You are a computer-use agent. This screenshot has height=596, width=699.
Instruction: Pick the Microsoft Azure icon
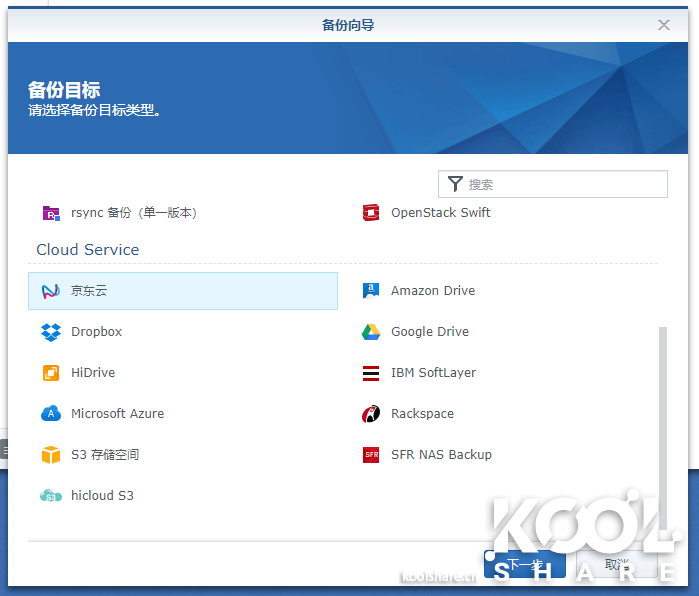[x=51, y=414]
